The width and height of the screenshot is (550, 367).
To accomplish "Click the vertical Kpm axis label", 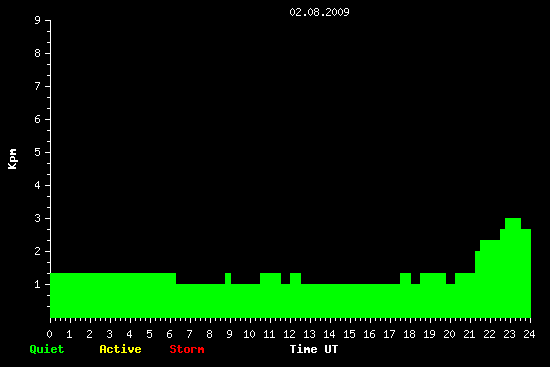I will [12, 159].
